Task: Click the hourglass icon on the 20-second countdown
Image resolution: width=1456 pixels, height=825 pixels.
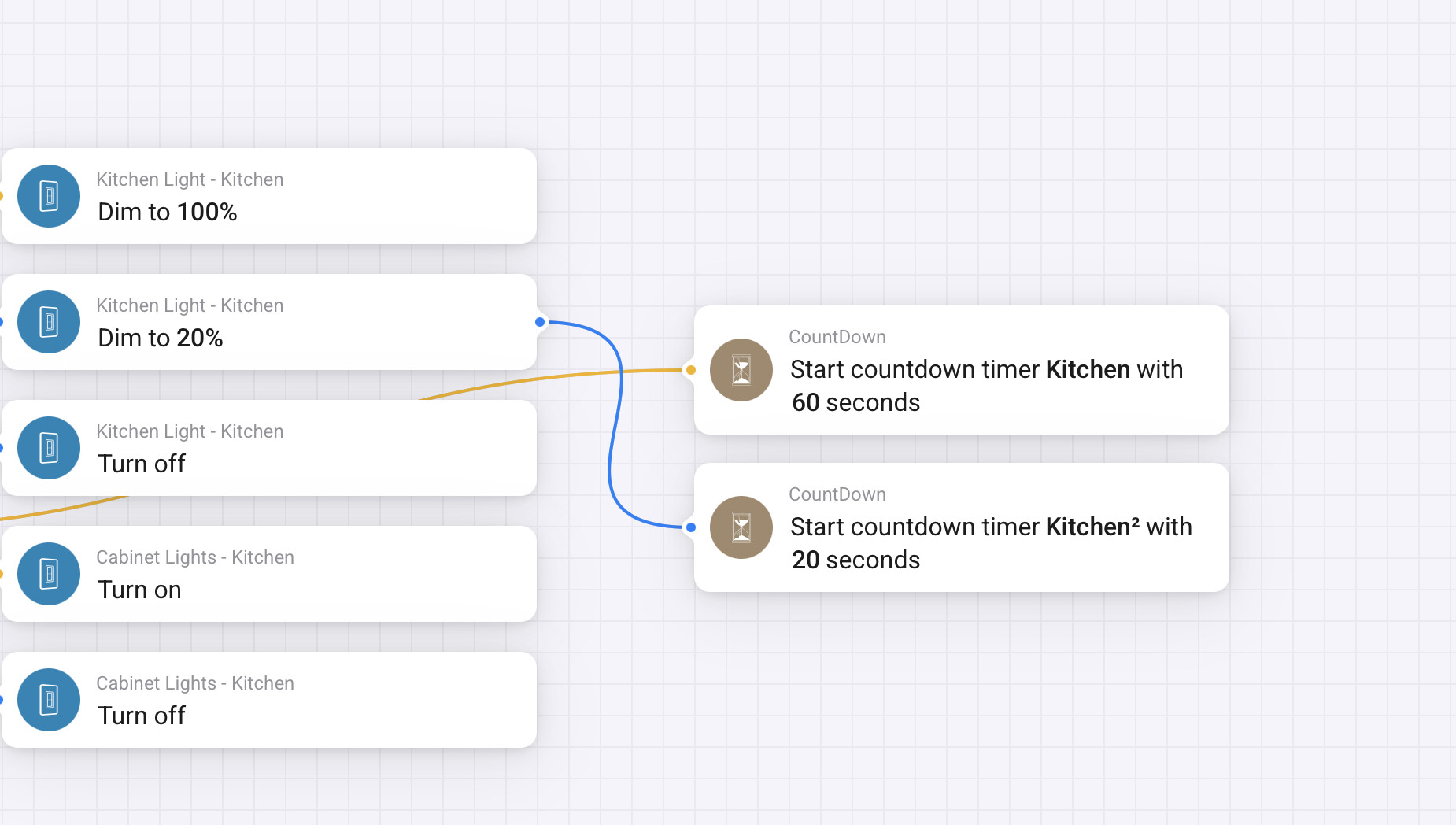Action: pos(741,527)
